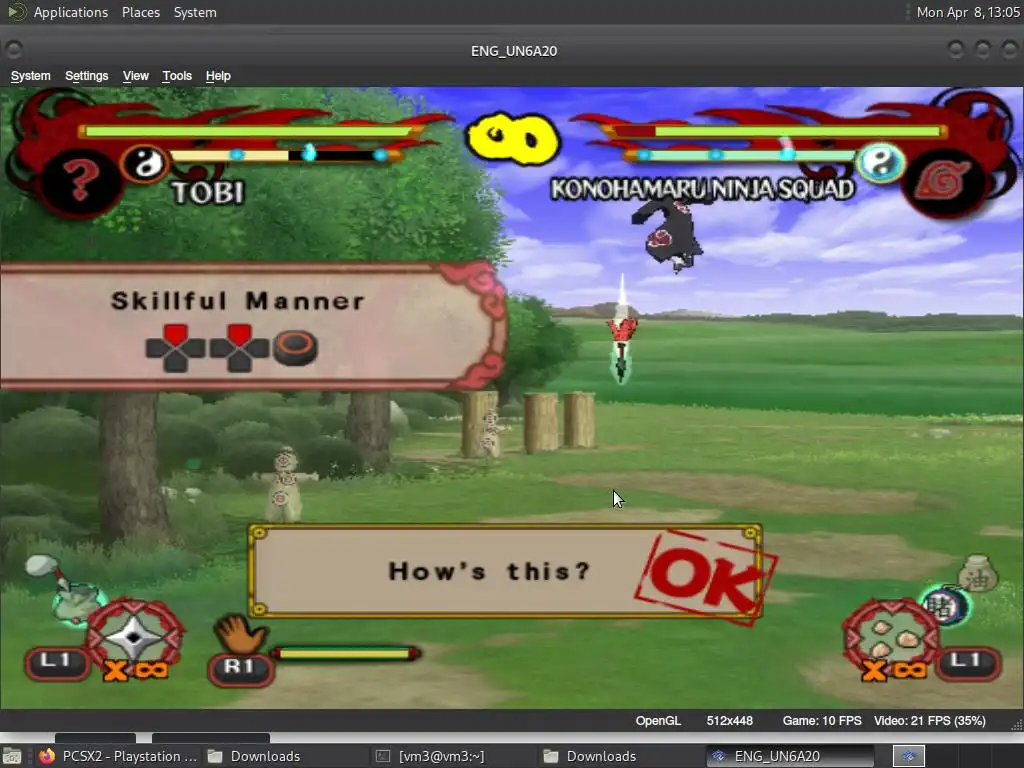1024x768 pixels.
Task: Click the Applications menu logo icon
Action: (x=16, y=12)
